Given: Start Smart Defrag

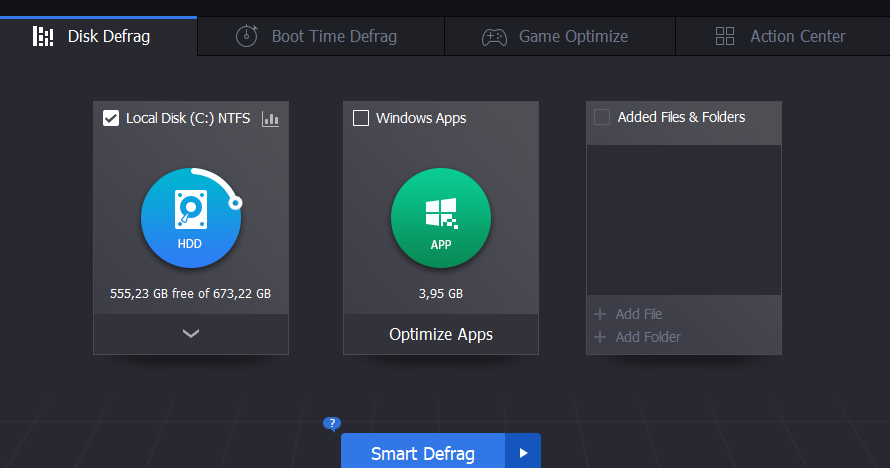Looking at the screenshot, I should (x=423, y=453).
